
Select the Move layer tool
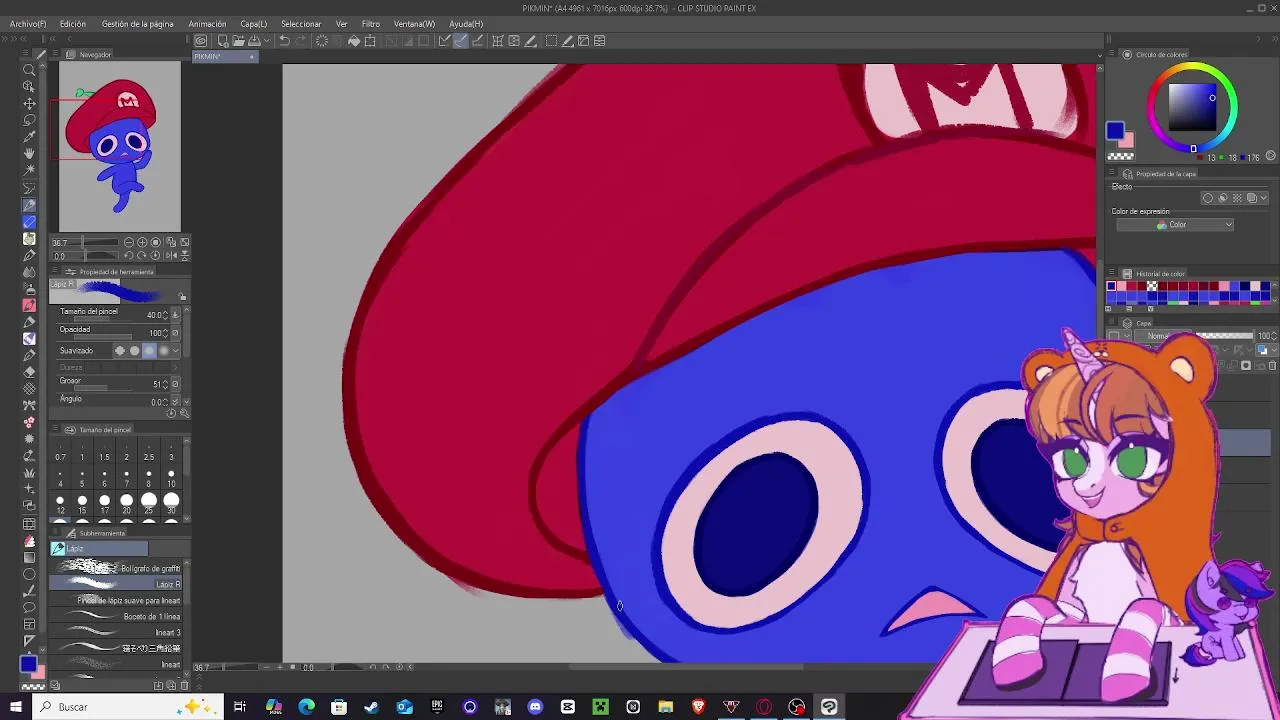click(x=29, y=103)
